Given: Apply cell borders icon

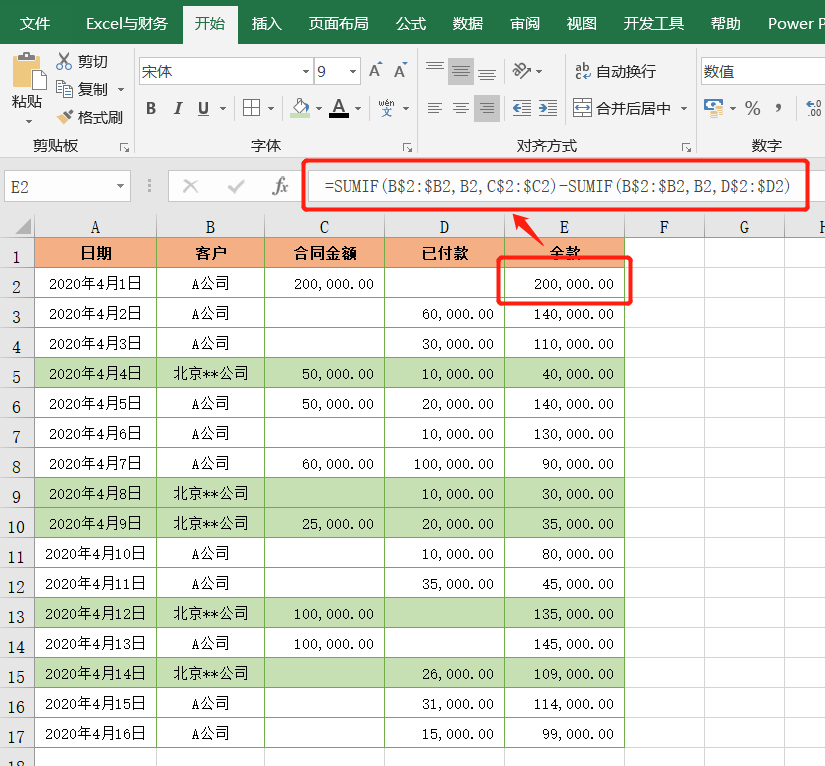Looking at the screenshot, I should [x=251, y=108].
